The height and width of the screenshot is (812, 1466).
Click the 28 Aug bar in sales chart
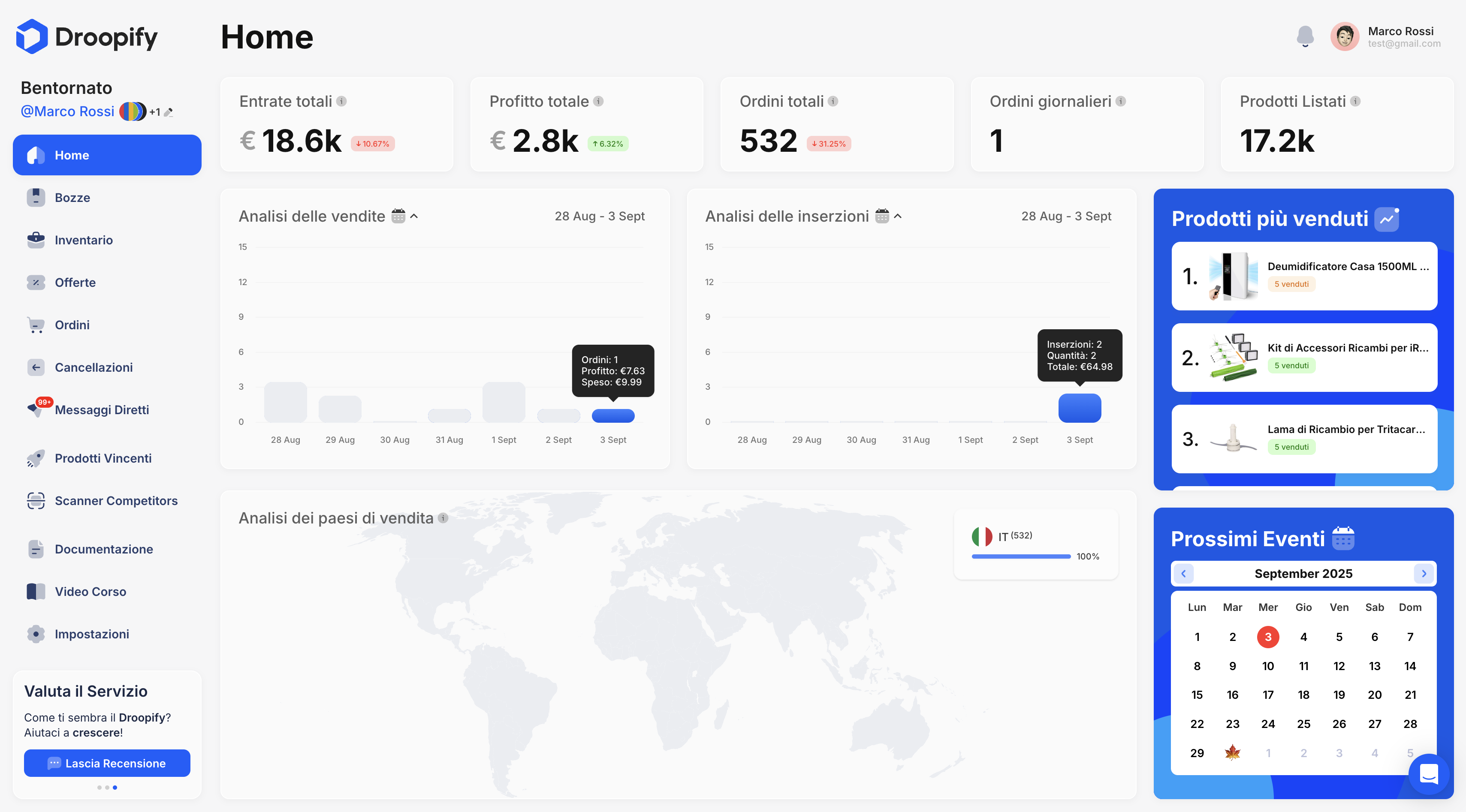285,402
